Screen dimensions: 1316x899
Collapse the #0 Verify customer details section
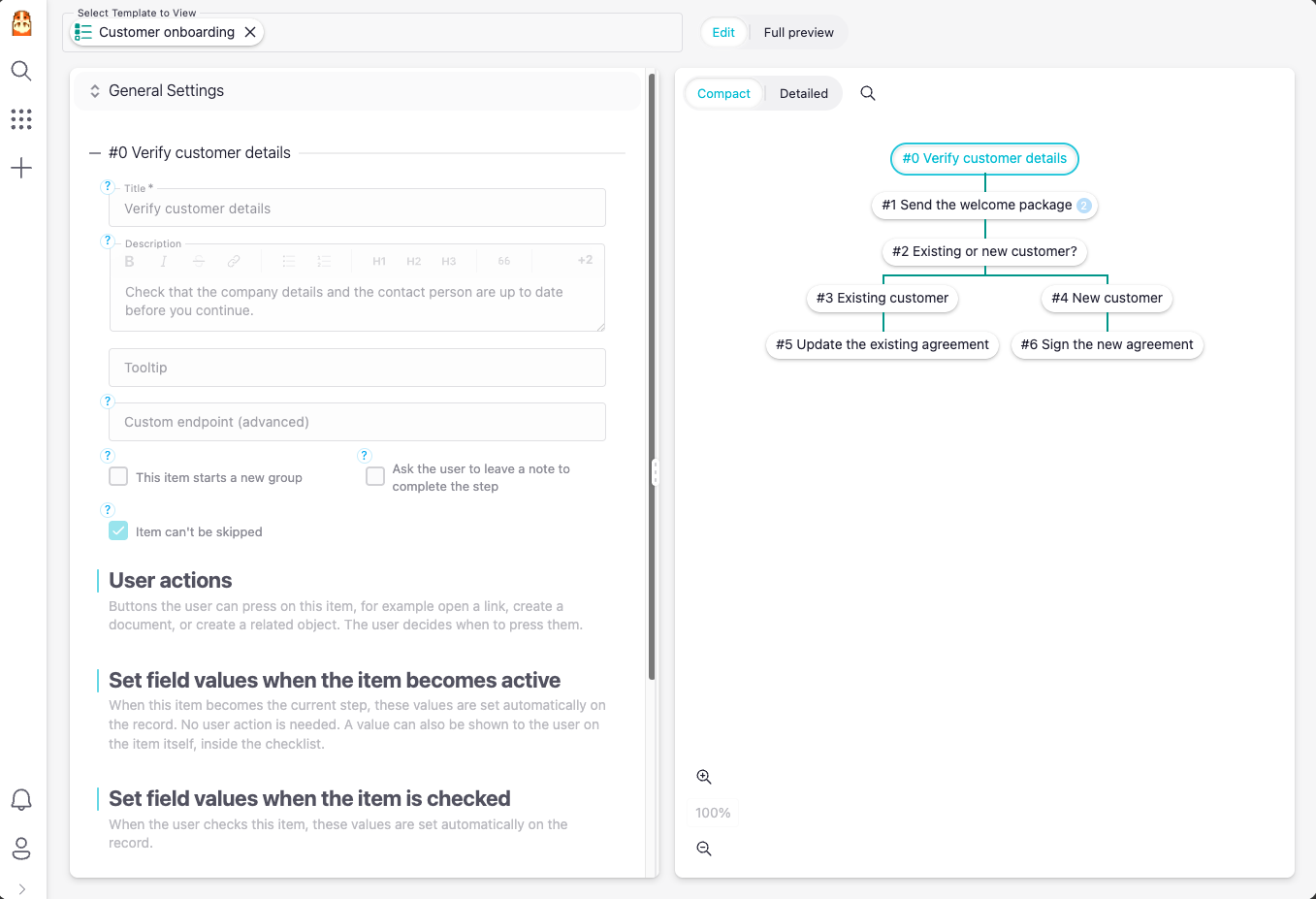coord(95,153)
